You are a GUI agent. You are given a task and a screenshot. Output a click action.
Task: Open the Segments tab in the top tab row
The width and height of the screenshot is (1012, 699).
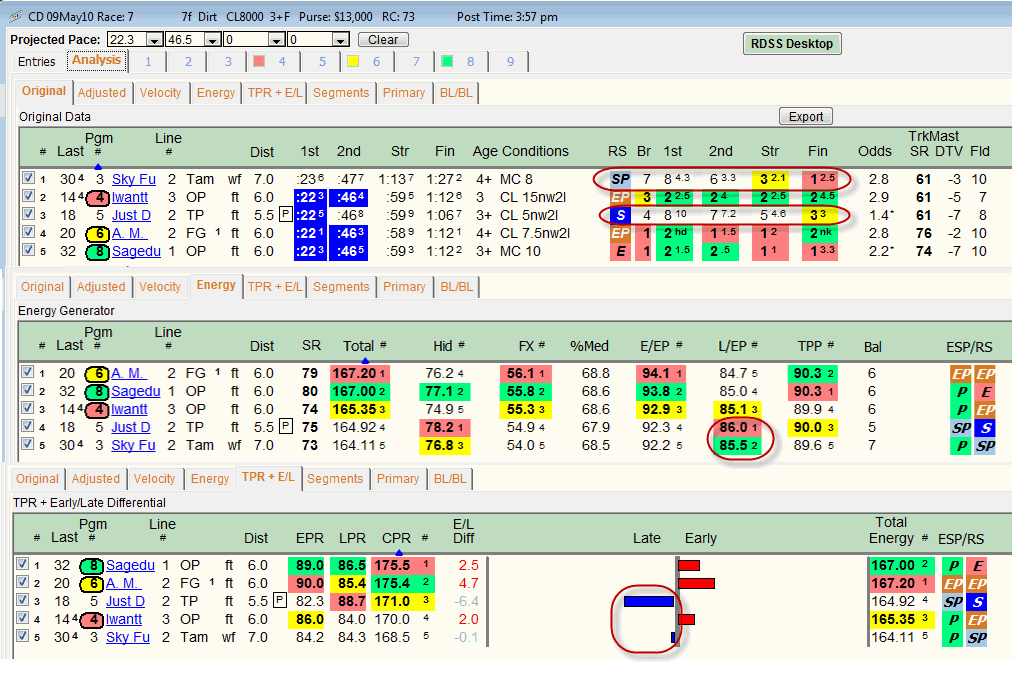[341, 93]
